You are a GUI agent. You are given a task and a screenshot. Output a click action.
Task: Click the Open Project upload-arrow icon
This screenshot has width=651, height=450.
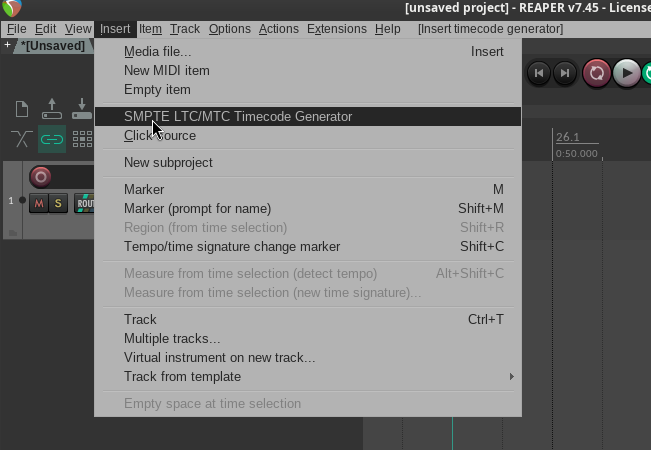point(52,110)
